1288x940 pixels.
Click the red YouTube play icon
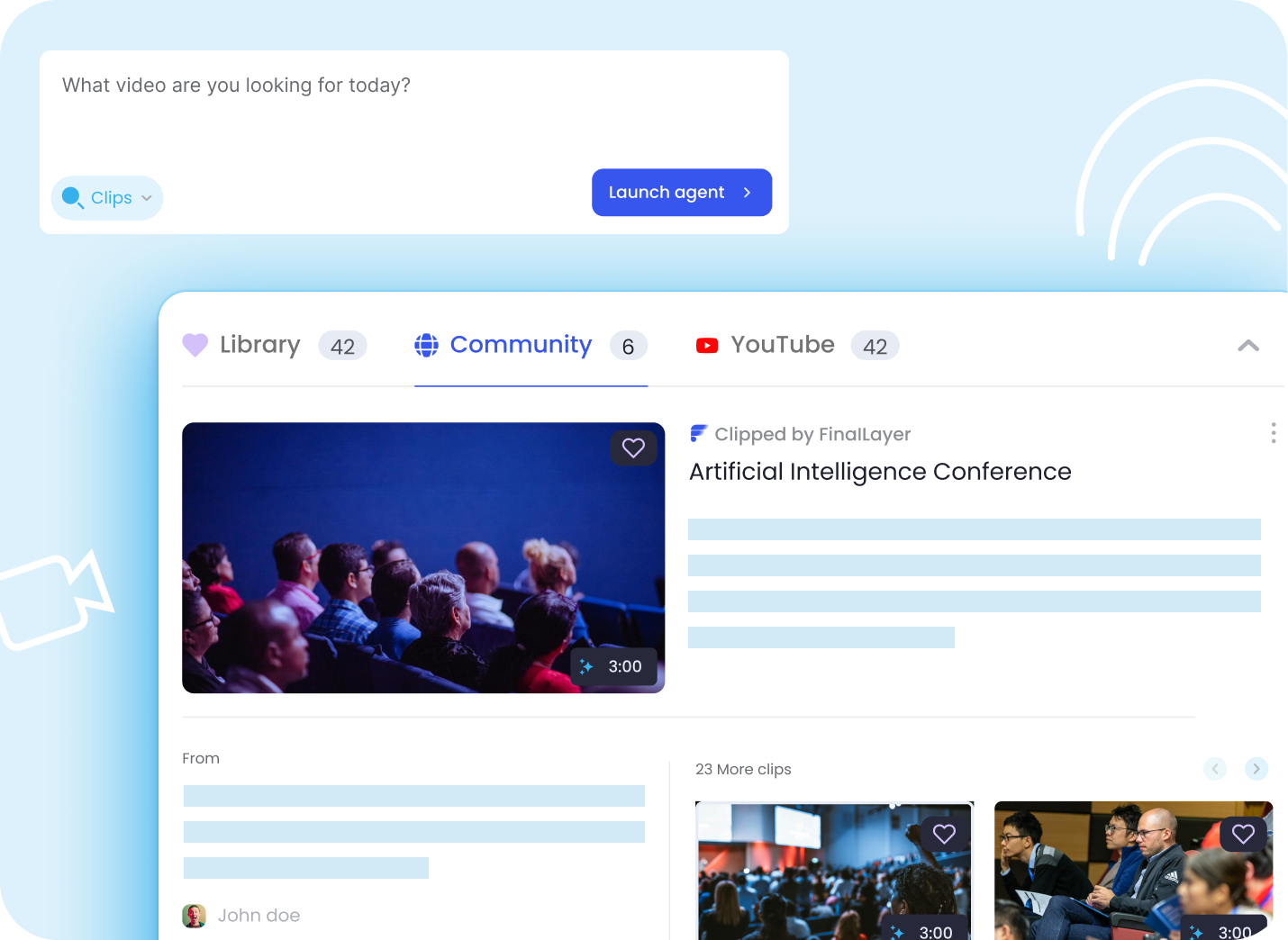click(x=707, y=345)
